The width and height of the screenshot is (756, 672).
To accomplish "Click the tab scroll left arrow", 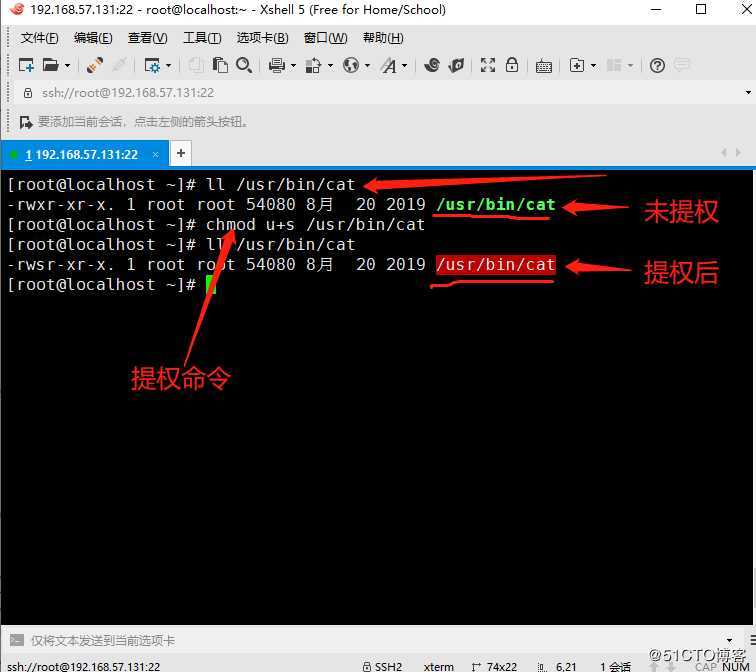I will click(x=724, y=153).
